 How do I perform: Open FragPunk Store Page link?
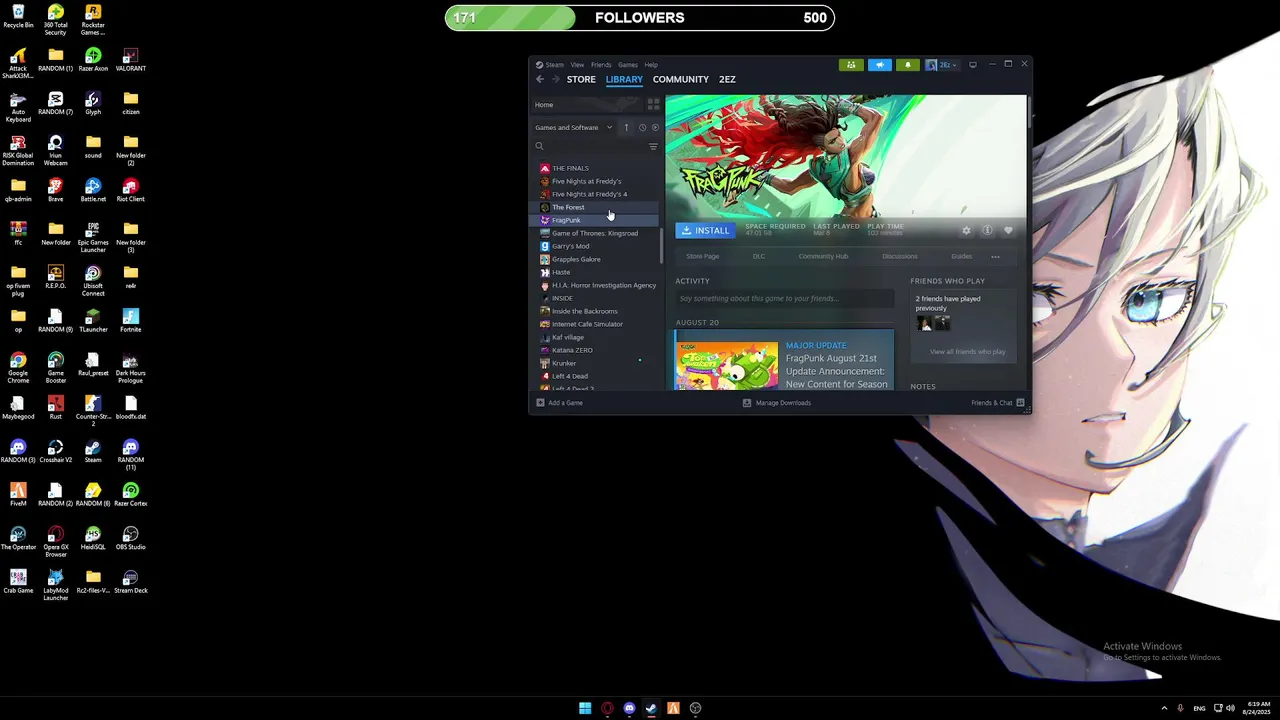point(703,256)
